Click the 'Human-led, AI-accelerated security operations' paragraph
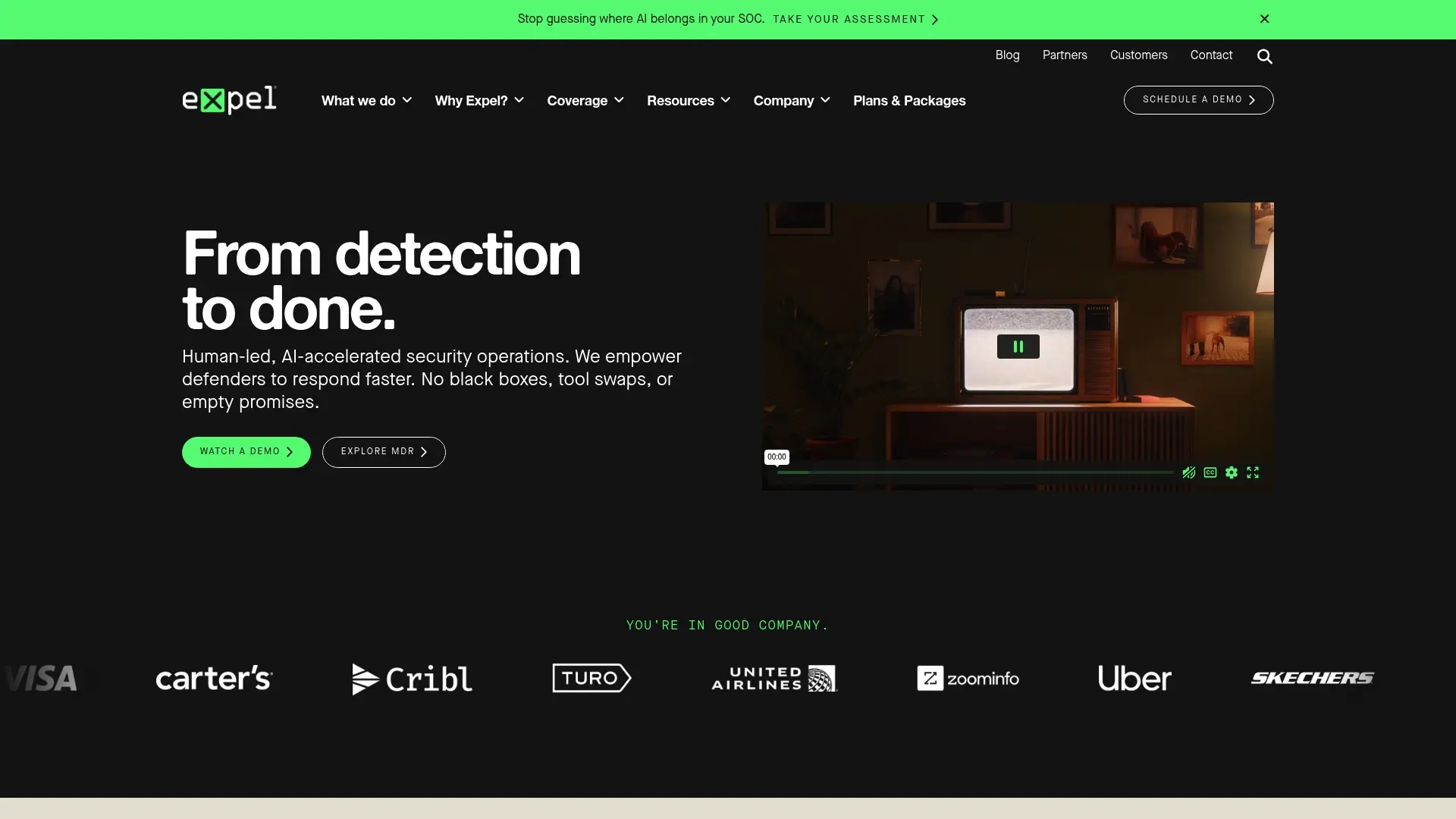Image resolution: width=1456 pixels, height=819 pixels. 431,379
